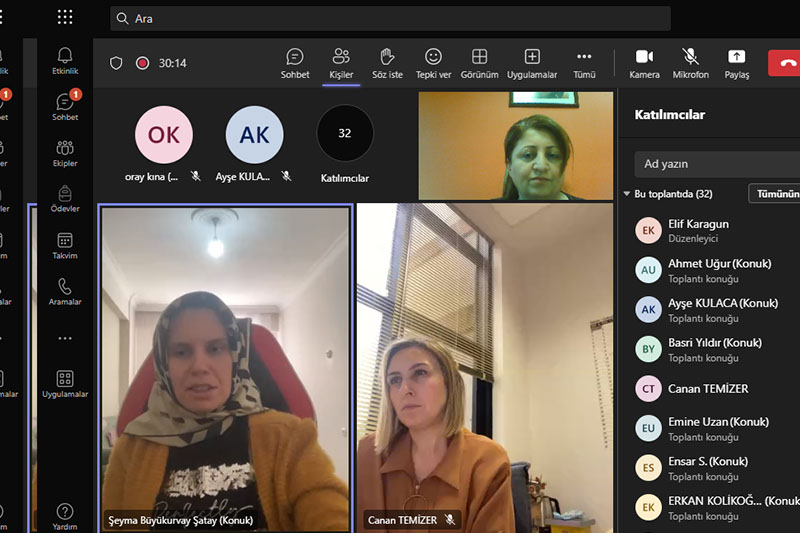Click the recording indicator icon
Viewport: 800px width, 533px height.
tap(142, 63)
